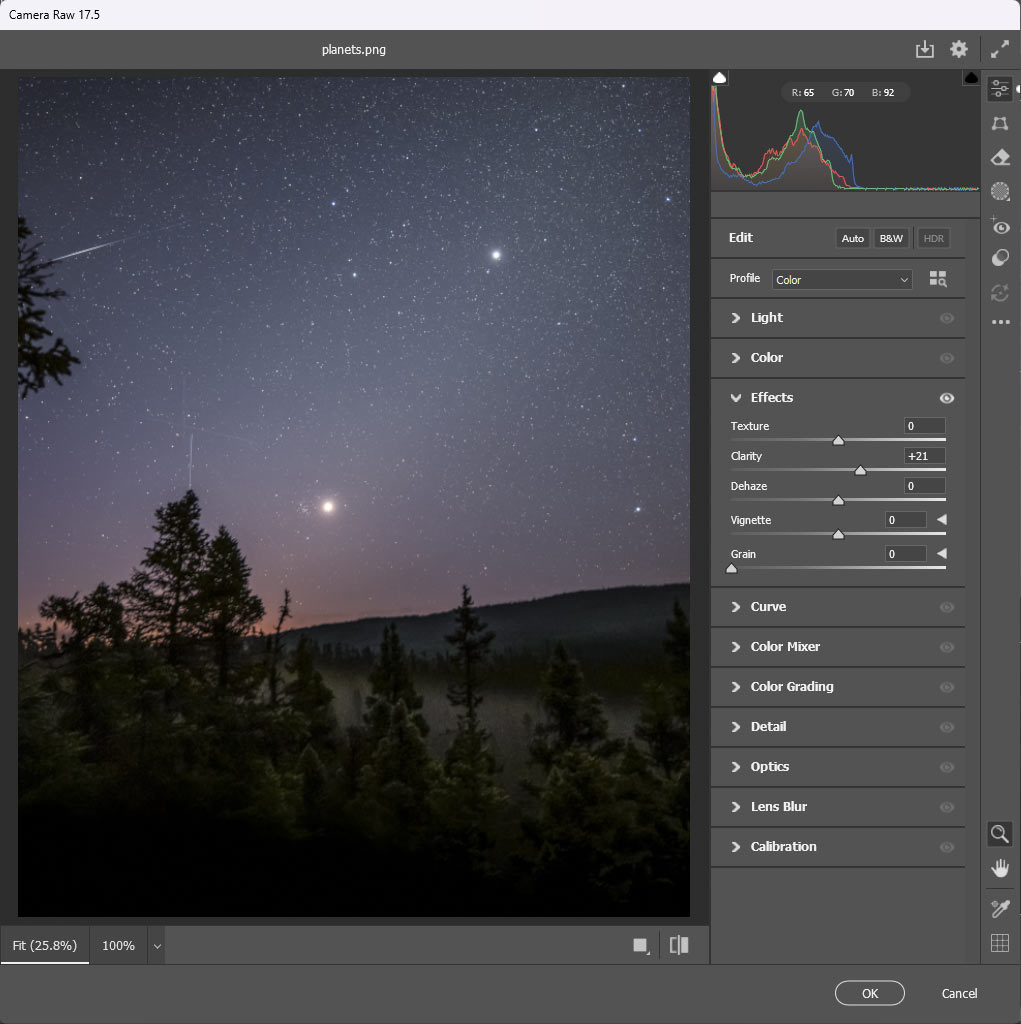Select the Hand tool
This screenshot has height=1024, width=1021.
pyautogui.click(x=999, y=867)
